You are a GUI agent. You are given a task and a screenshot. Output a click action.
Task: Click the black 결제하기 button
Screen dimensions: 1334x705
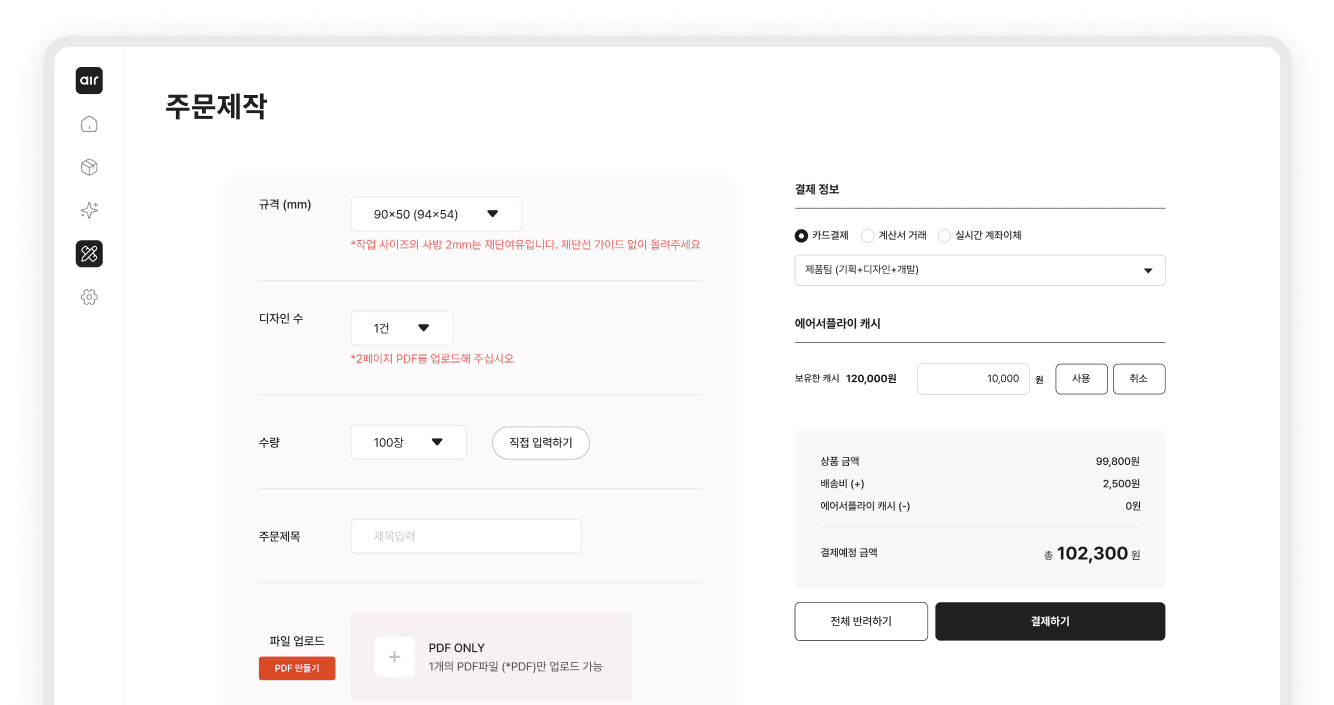tap(1050, 621)
